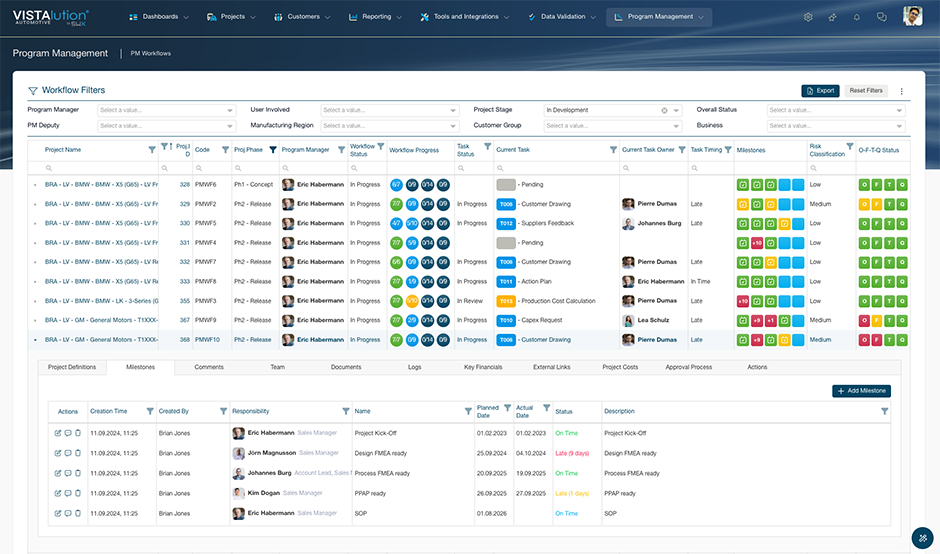Click the Responsibility filter icon in milestones table
The width and height of the screenshot is (940, 554).
[345, 411]
